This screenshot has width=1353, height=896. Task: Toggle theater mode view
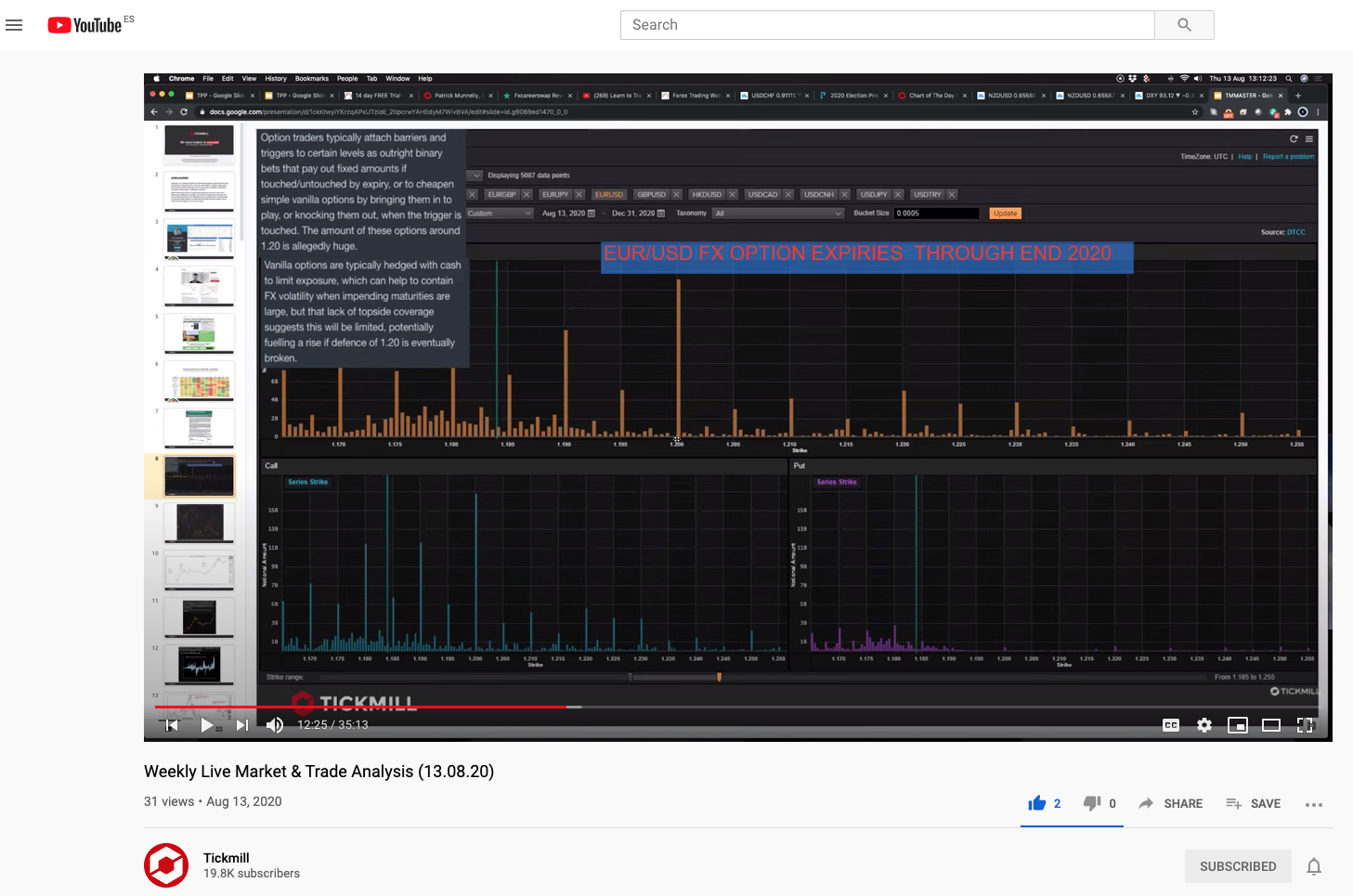pyautogui.click(x=1271, y=725)
